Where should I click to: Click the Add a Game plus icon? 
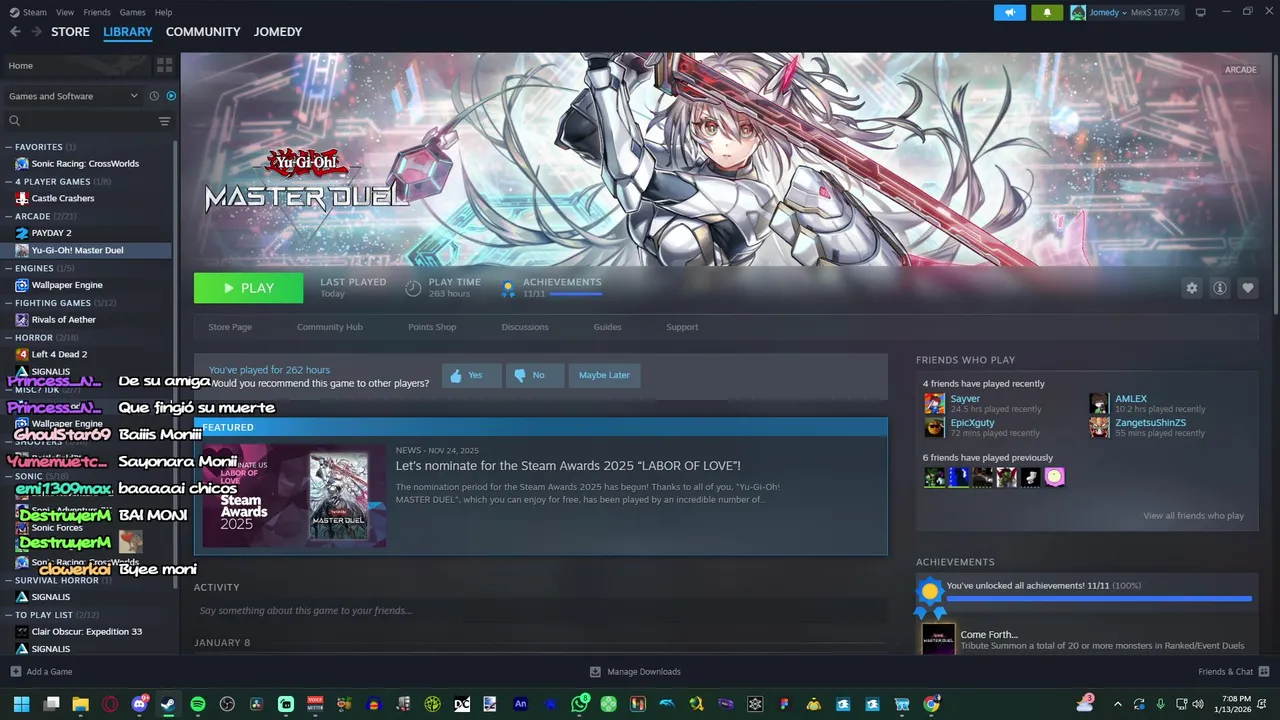point(15,672)
